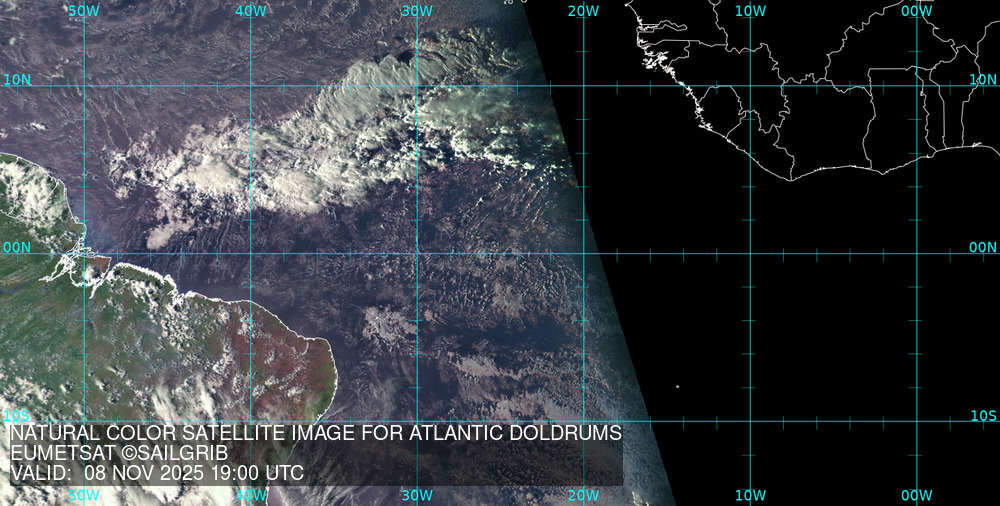
Task: Click the 00W label on top edge
Action: 916,11
